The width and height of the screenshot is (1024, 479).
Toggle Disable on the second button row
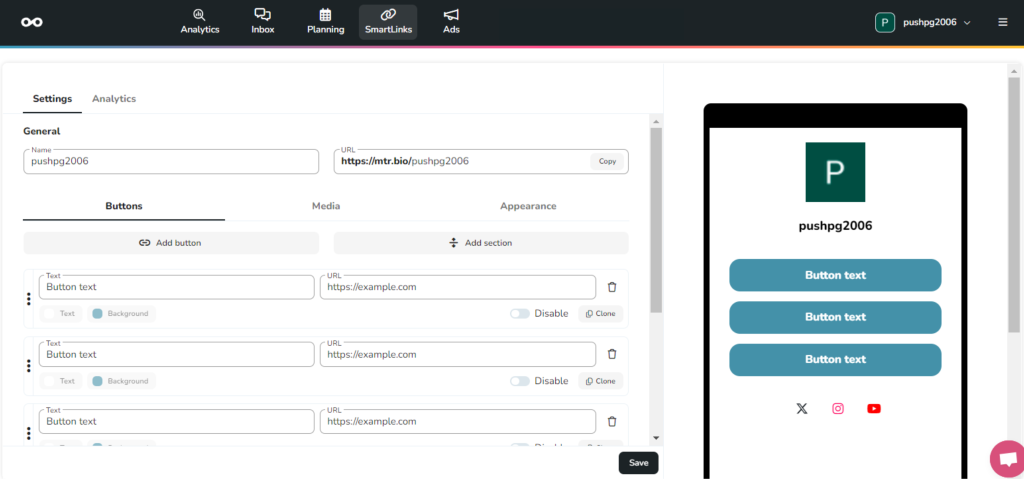pyautogui.click(x=520, y=381)
